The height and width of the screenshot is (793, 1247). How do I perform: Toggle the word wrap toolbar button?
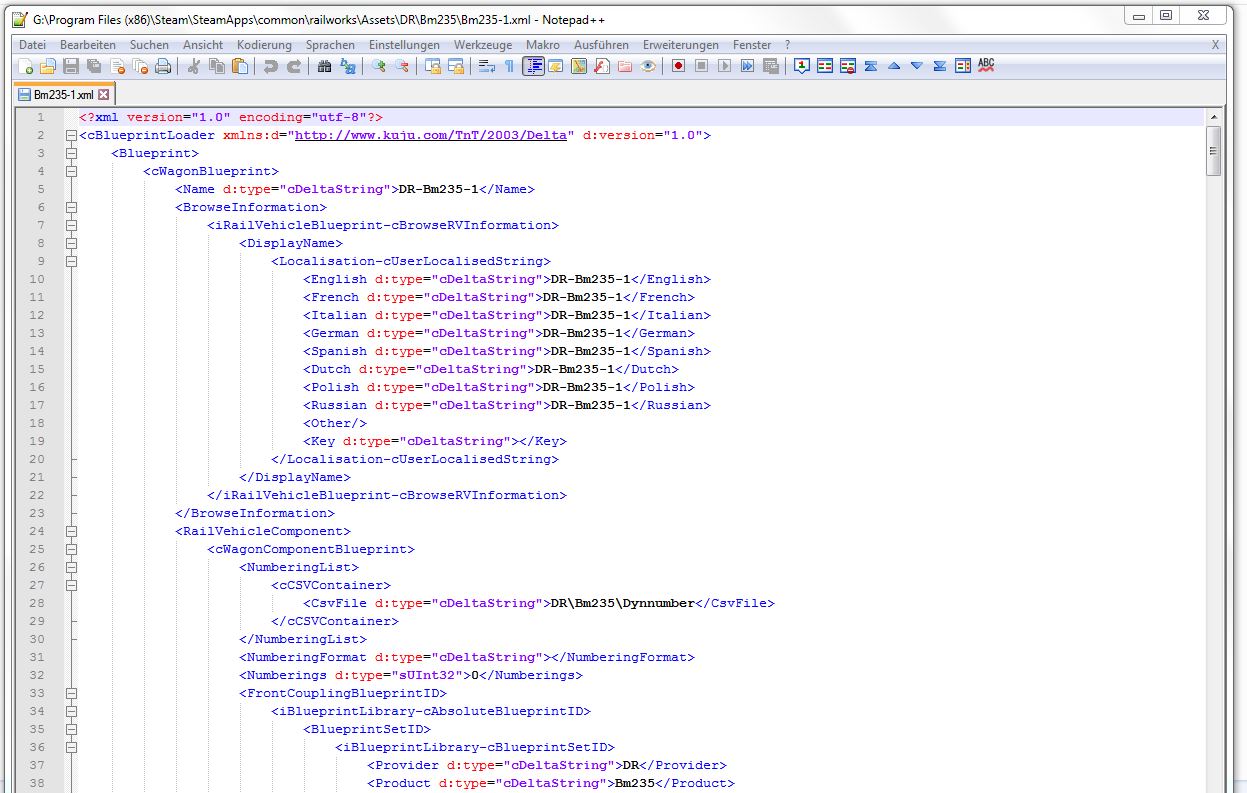(487, 67)
